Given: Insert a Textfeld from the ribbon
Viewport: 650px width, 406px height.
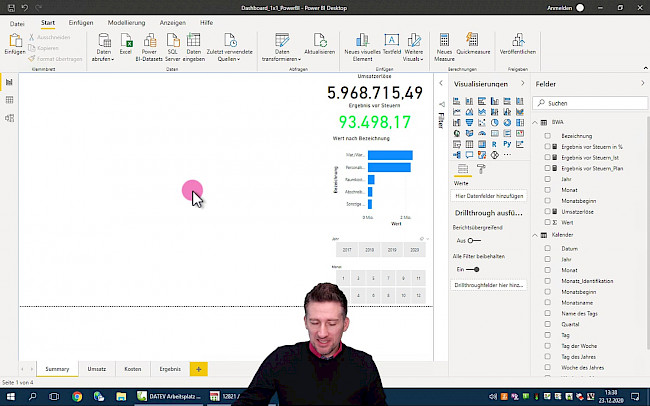Looking at the screenshot, I should (x=392, y=42).
